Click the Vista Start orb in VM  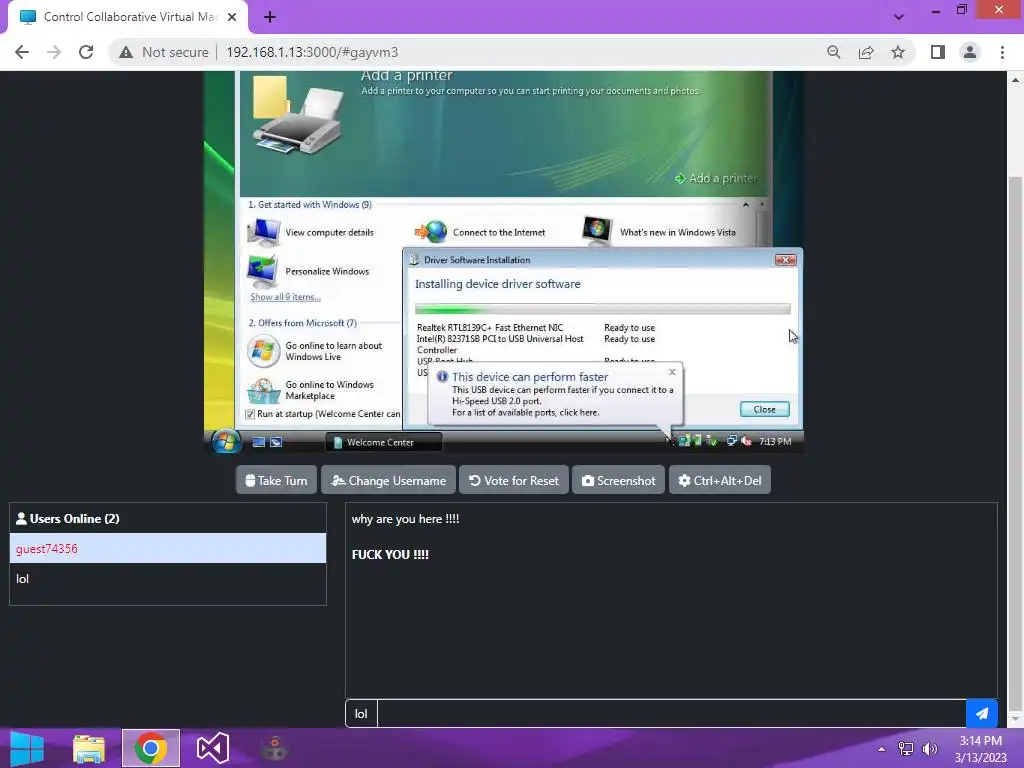click(x=225, y=442)
